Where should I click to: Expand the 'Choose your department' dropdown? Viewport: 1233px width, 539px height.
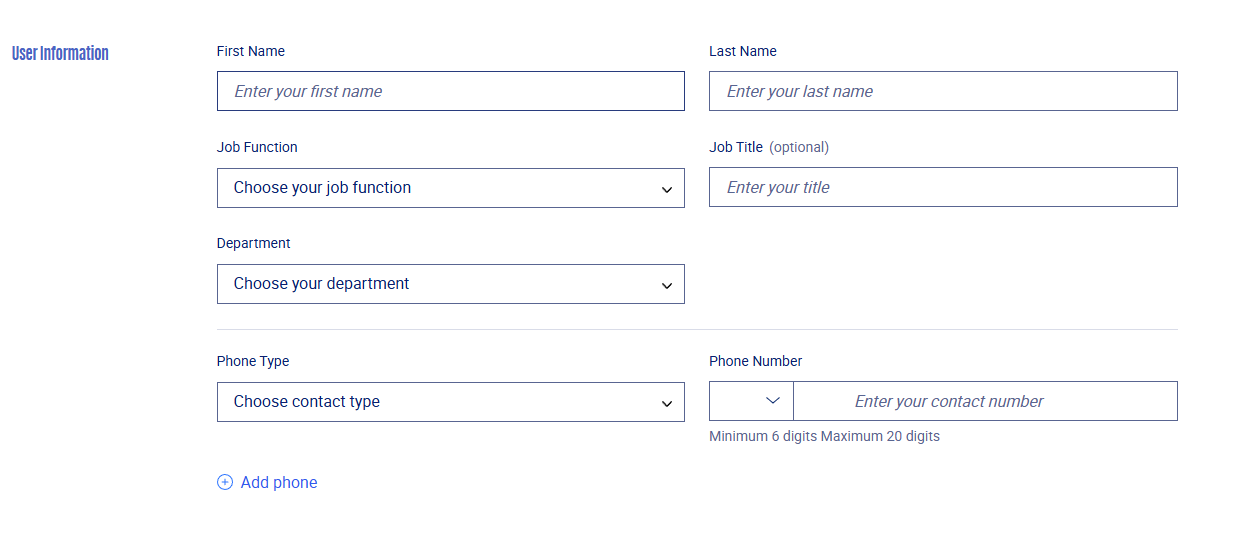click(451, 284)
